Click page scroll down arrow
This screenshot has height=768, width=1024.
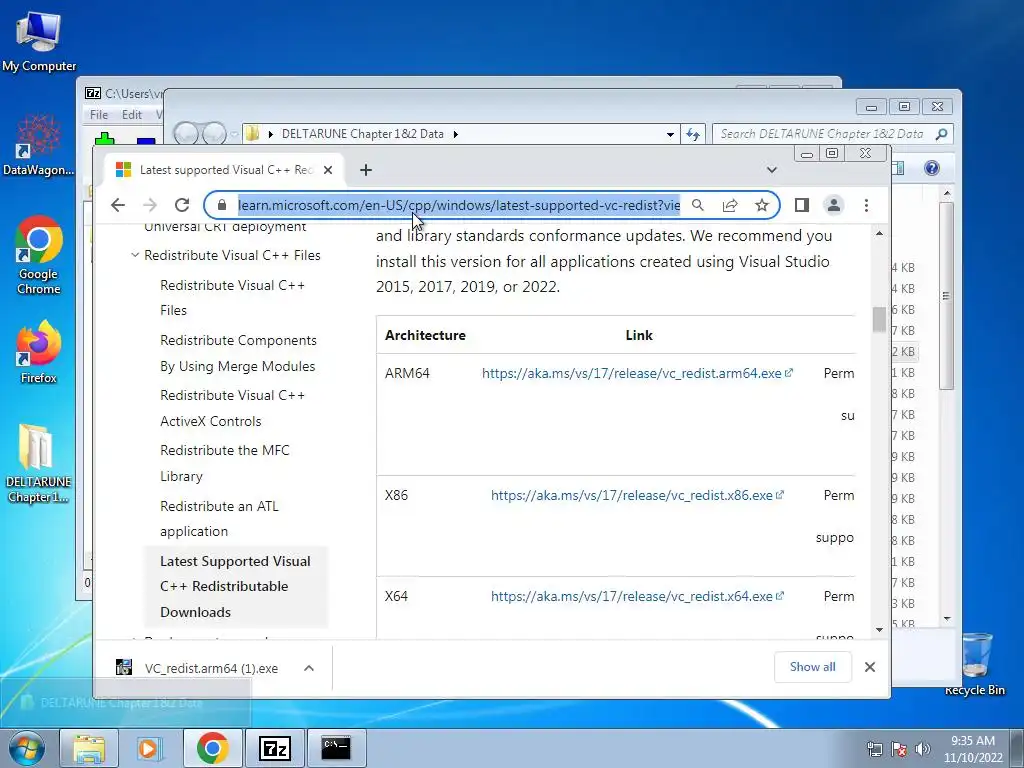click(x=879, y=630)
